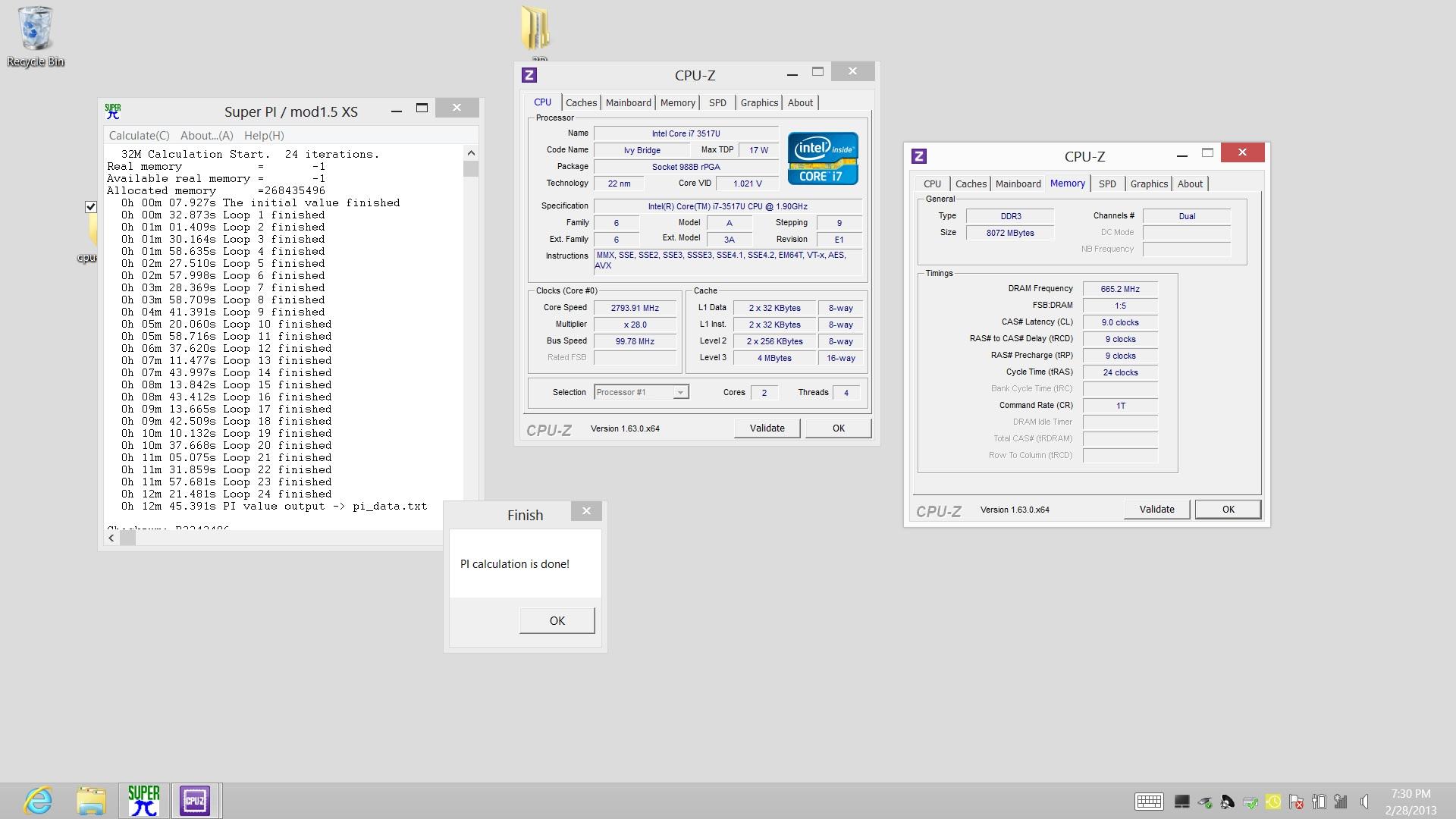Select Graphics tab in Memory window

click(x=1149, y=184)
